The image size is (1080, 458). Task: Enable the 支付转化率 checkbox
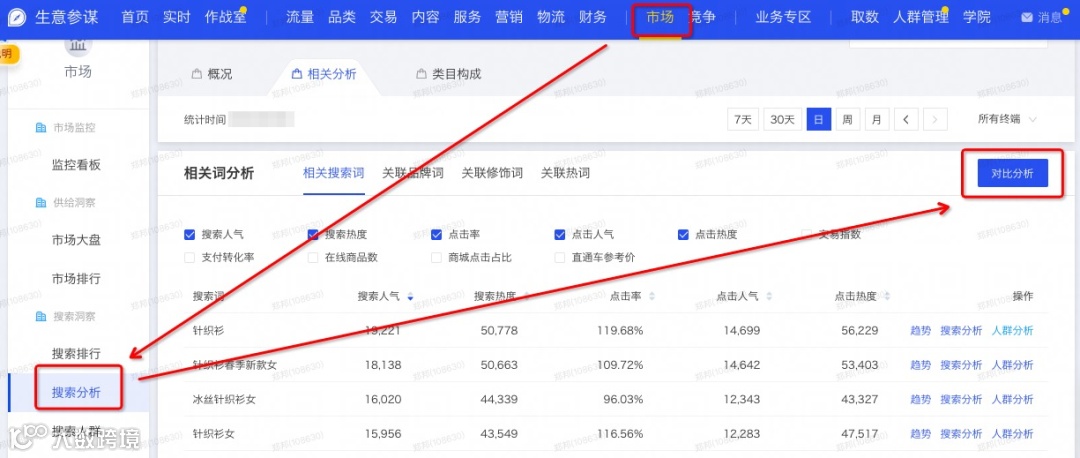pyautogui.click(x=190, y=258)
